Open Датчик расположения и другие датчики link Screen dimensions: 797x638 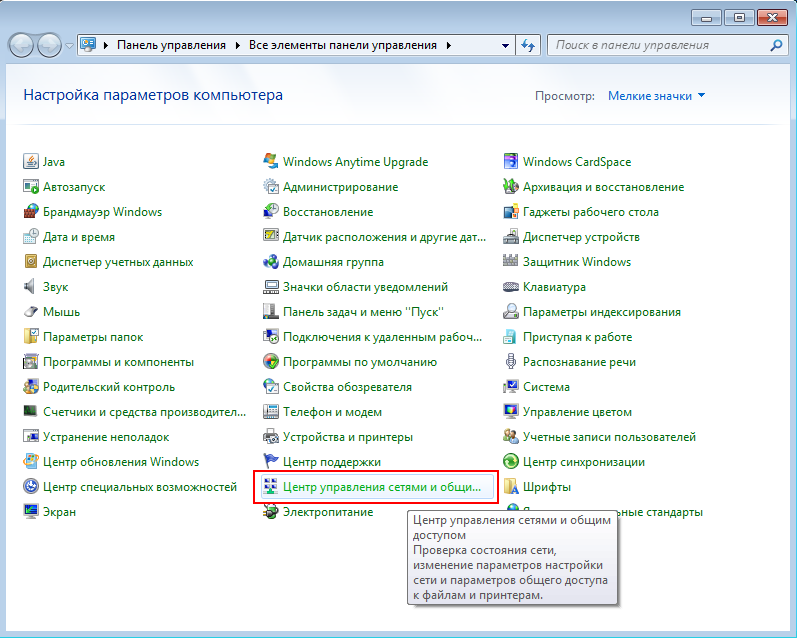(x=384, y=236)
